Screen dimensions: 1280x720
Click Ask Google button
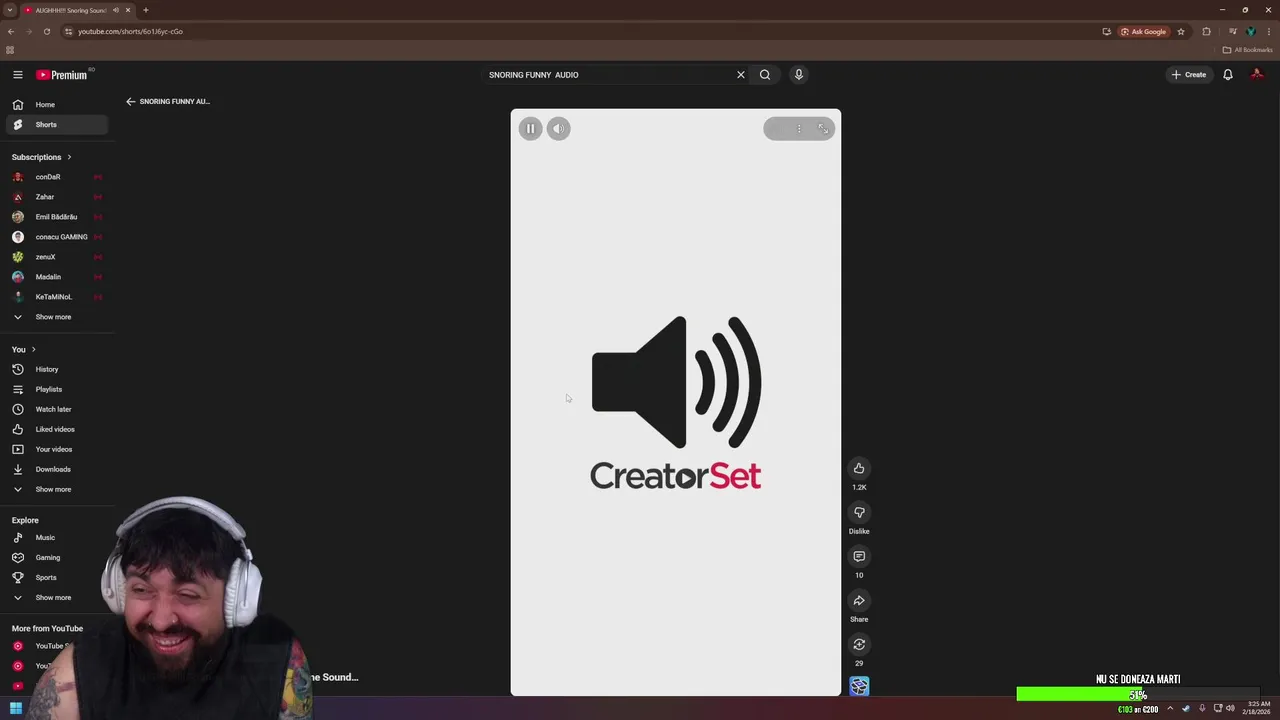[x=1144, y=31]
